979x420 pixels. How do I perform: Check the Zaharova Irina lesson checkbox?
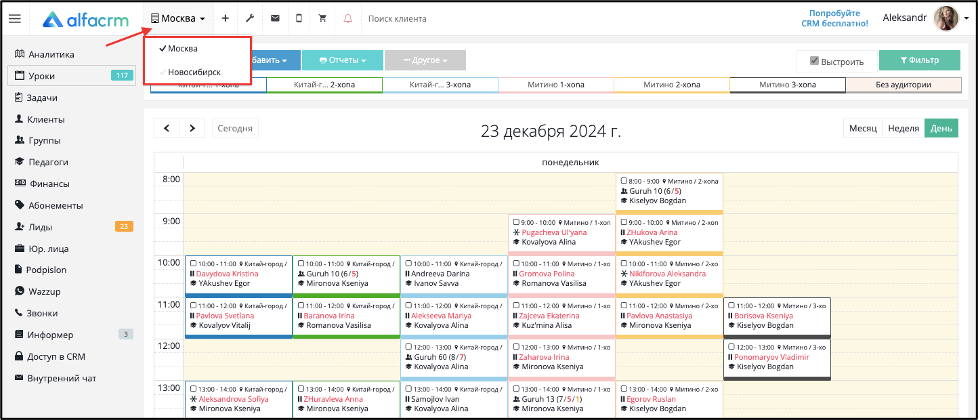[x=516, y=348]
